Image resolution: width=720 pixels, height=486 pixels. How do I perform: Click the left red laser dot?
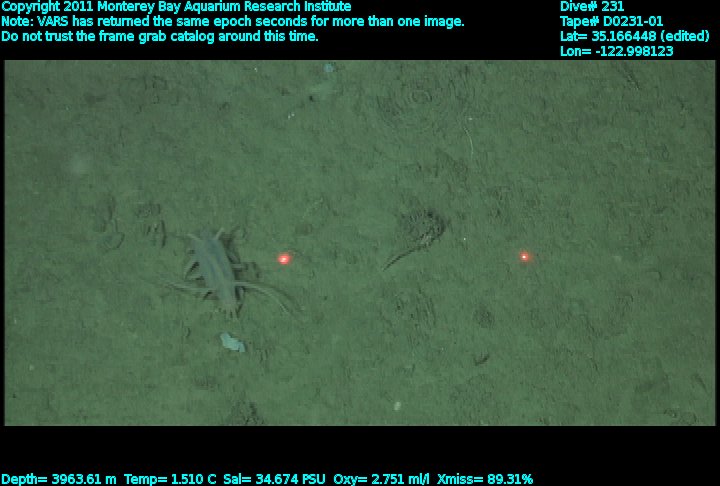point(284,259)
